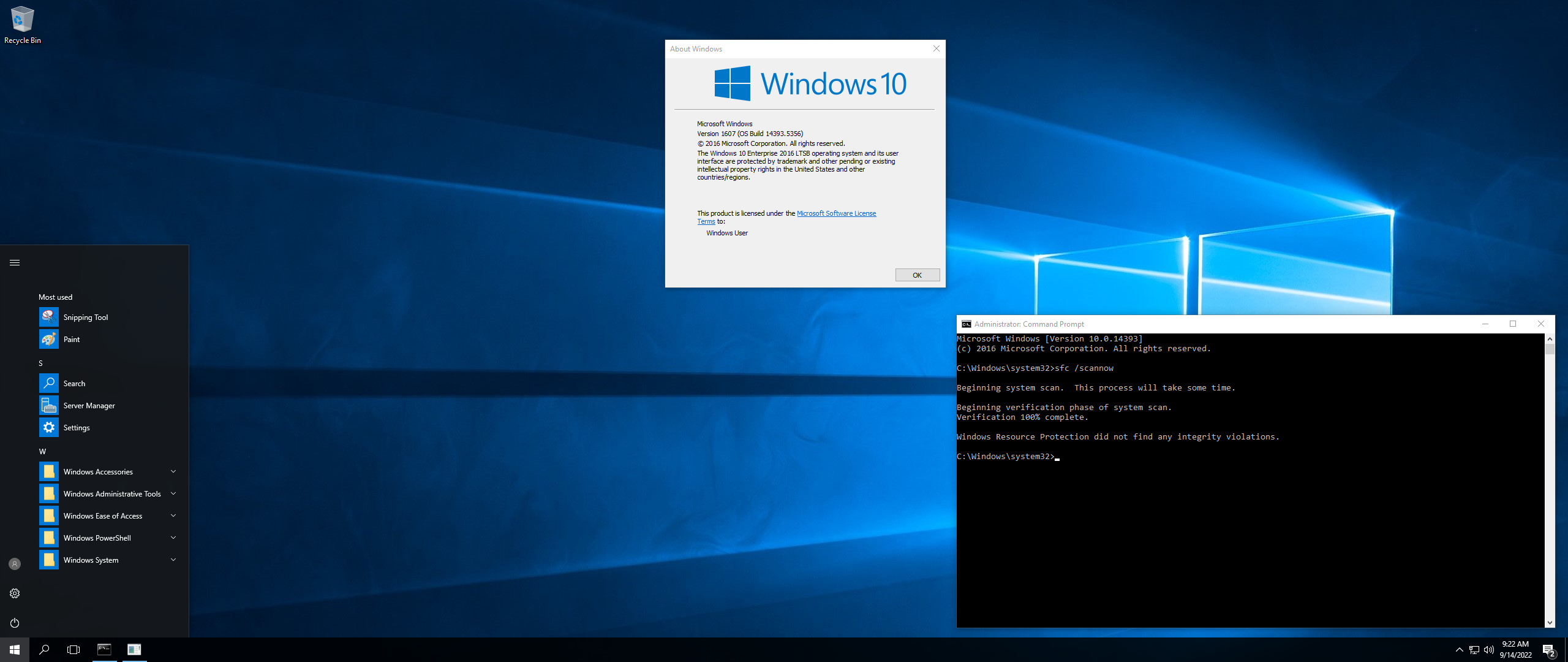Click the Power icon in Start menu
Image resolution: width=1568 pixels, height=662 pixels.
(15, 623)
